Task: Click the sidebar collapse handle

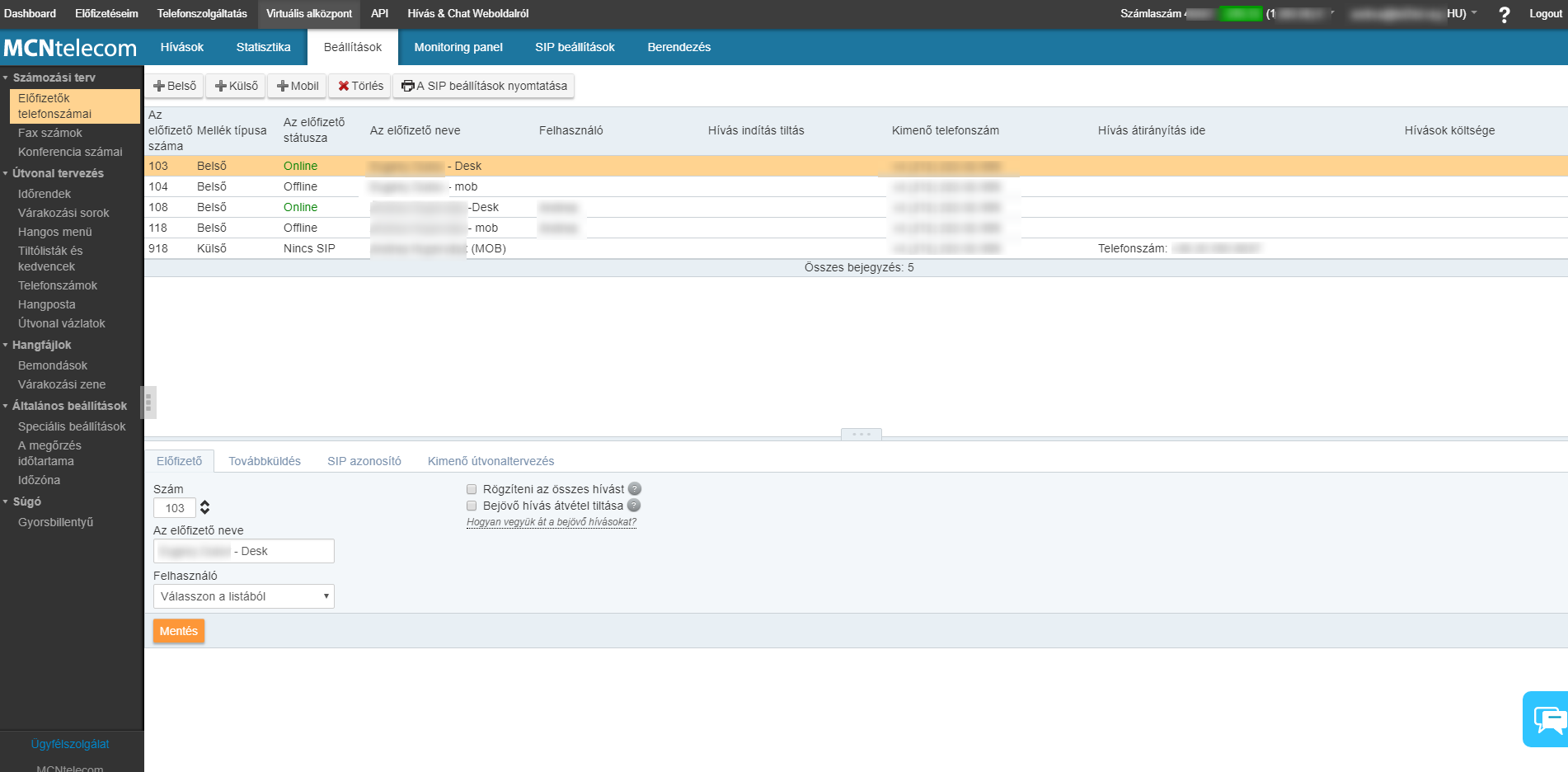Action: click(x=148, y=402)
